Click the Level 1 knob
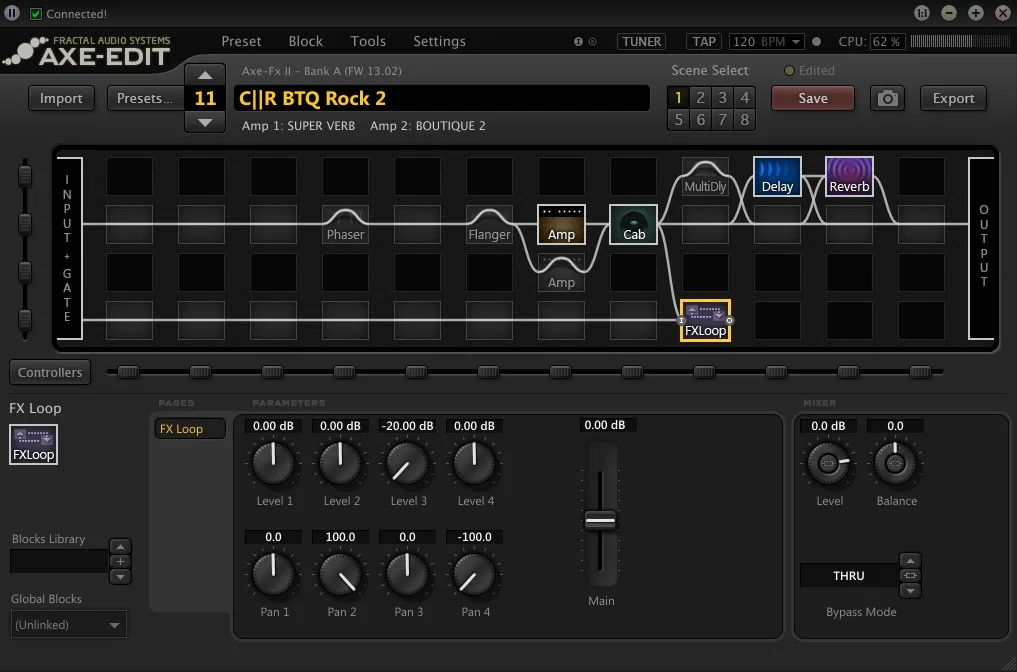1017x672 pixels. coord(274,463)
